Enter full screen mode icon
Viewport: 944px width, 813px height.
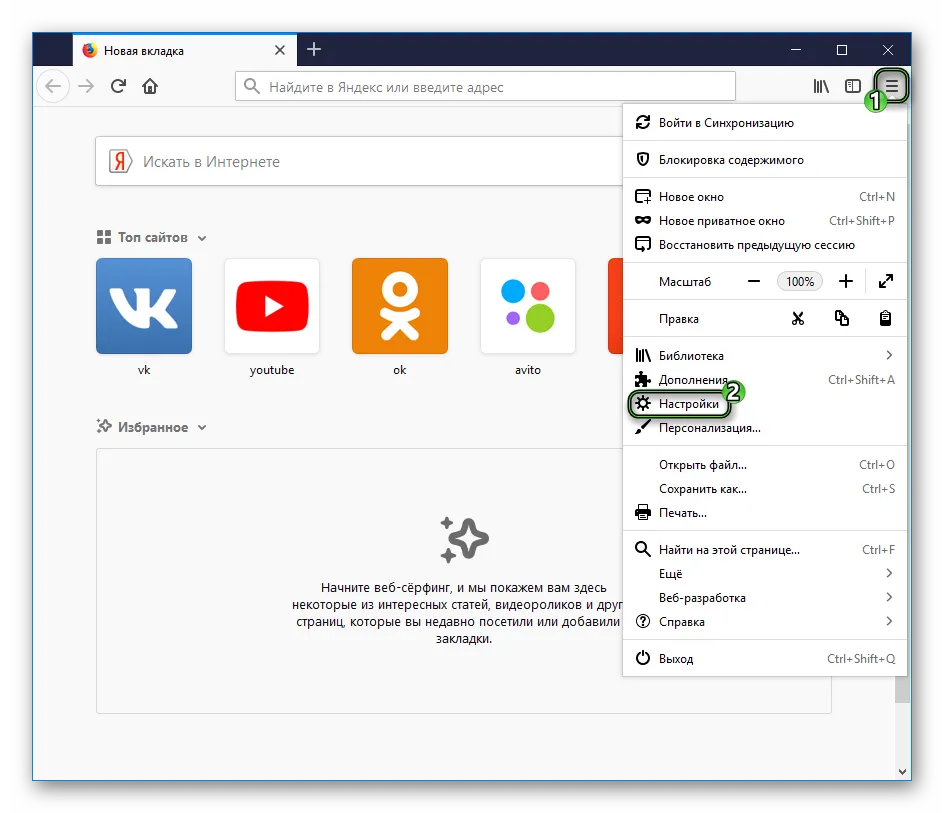coord(886,281)
